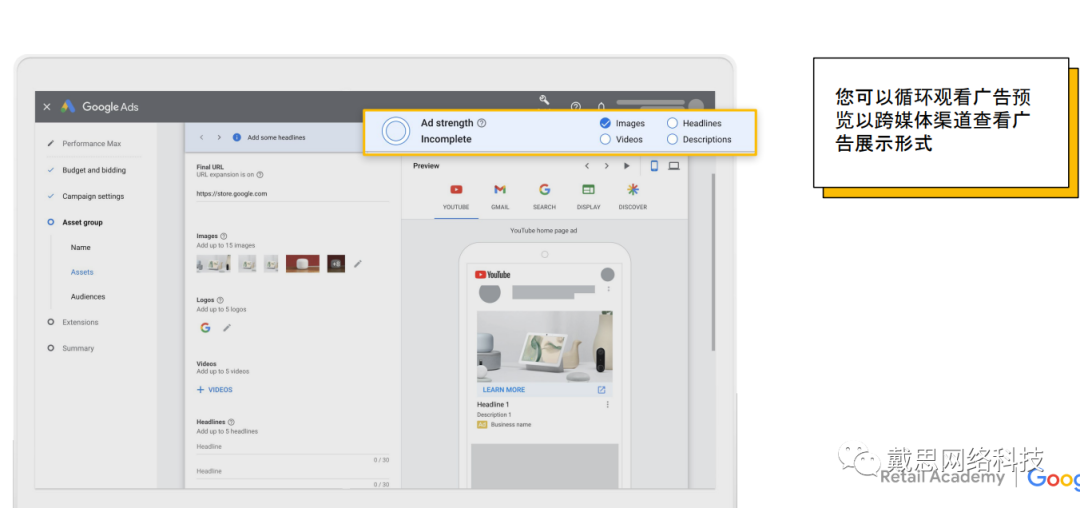The height and width of the screenshot is (508, 1080).
Task: Click the + VIDEOS button
Action: [x=215, y=390]
